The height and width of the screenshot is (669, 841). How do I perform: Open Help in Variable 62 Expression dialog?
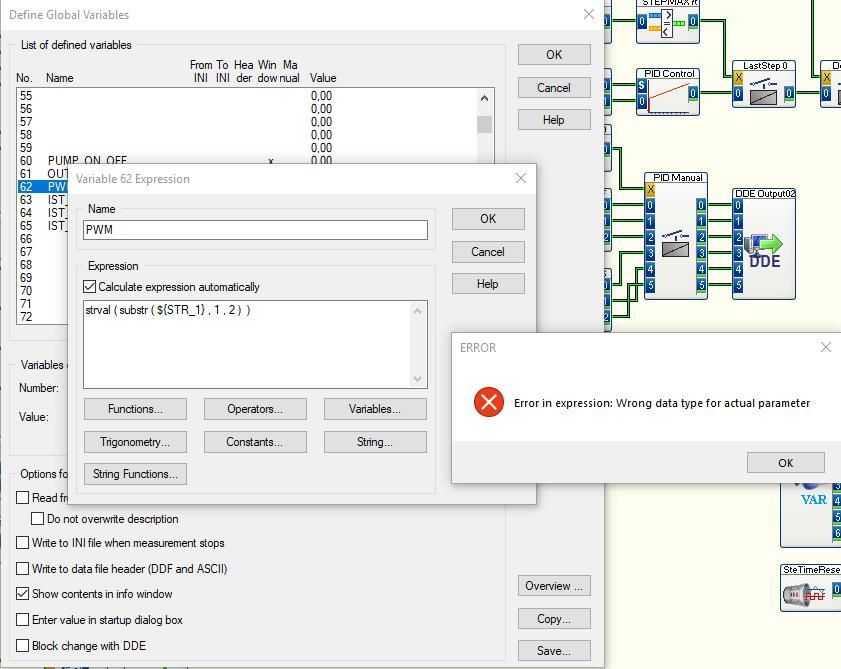coord(488,284)
